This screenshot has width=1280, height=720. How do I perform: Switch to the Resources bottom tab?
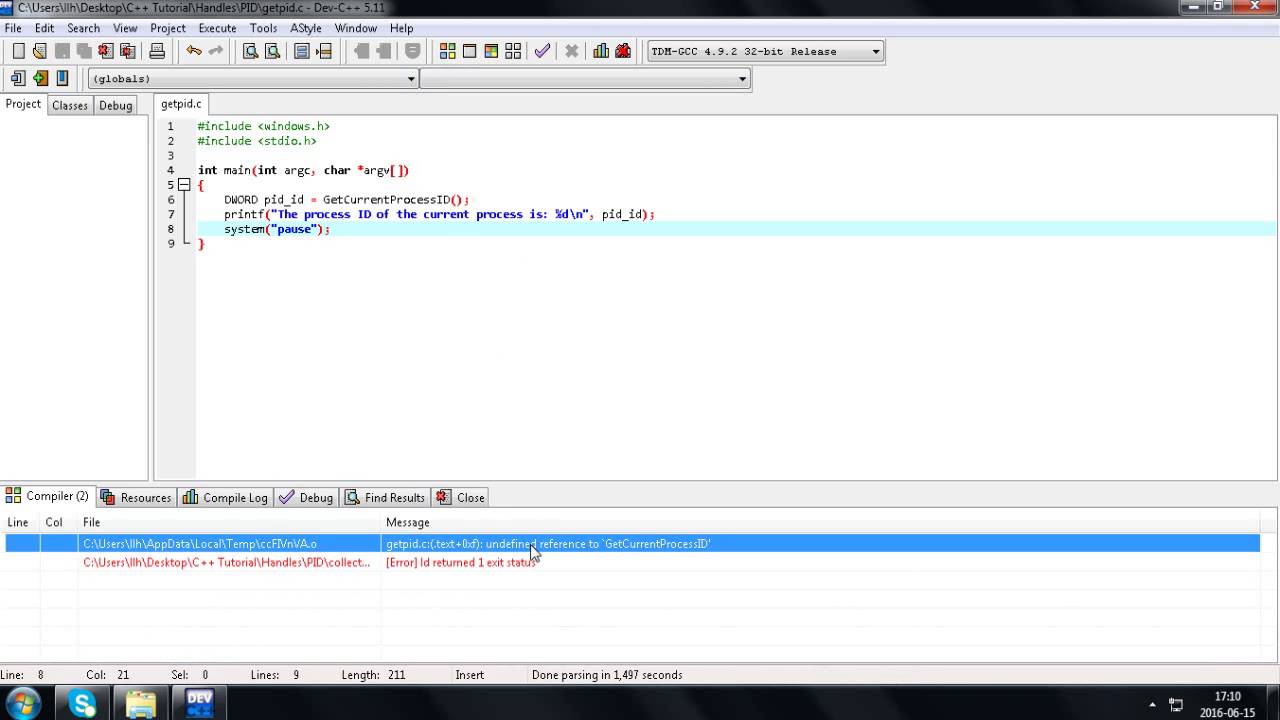[136, 497]
